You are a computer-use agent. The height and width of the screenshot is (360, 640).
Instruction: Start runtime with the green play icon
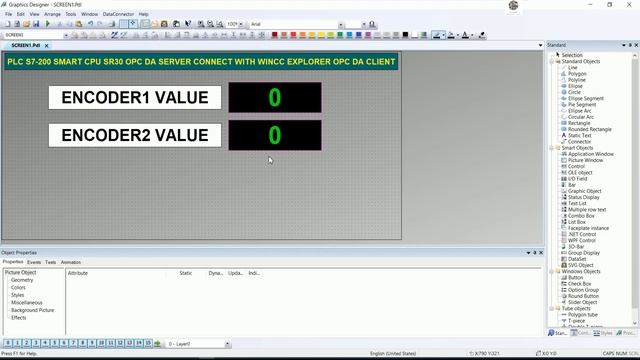(47, 24)
